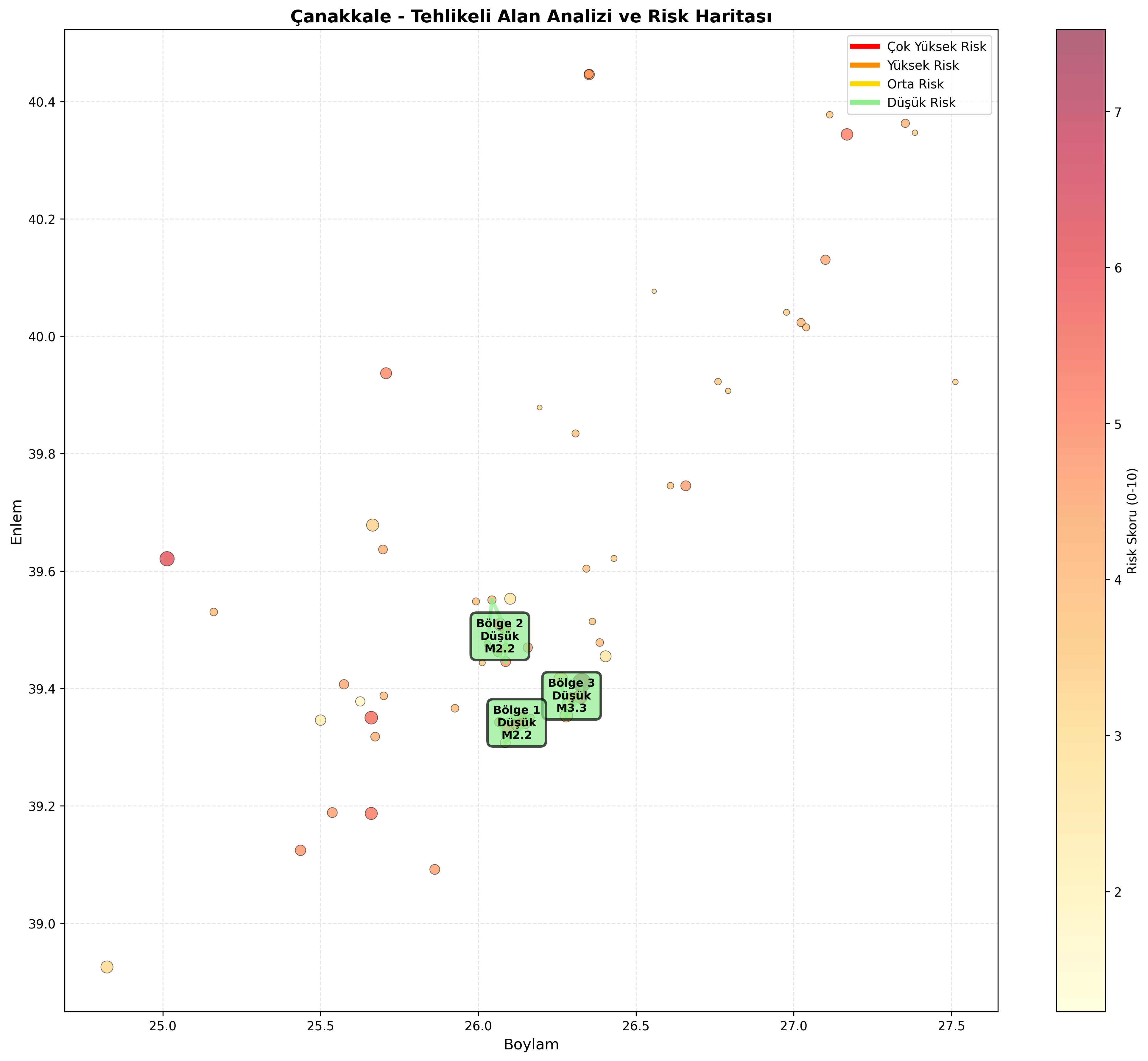Select the green Düşük Risk legend line
1148x1061 pixels.
pyautogui.click(x=864, y=103)
